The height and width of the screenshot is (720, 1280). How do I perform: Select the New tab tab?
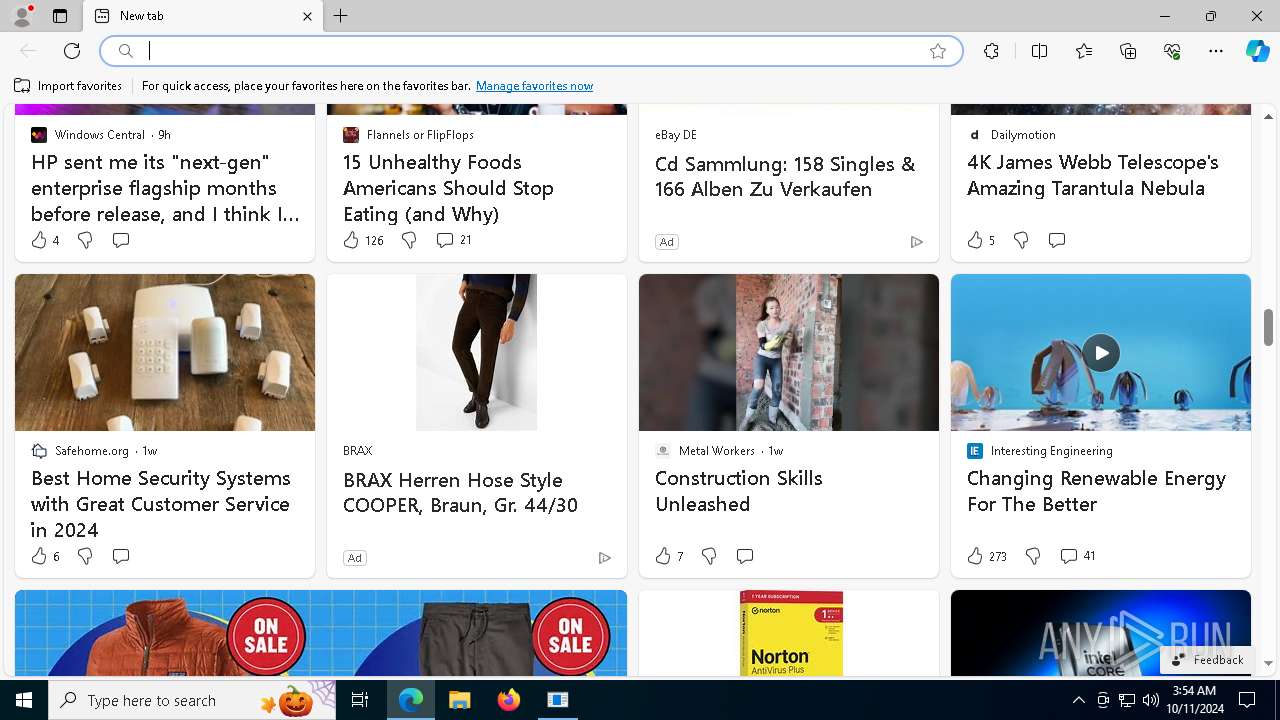203,16
